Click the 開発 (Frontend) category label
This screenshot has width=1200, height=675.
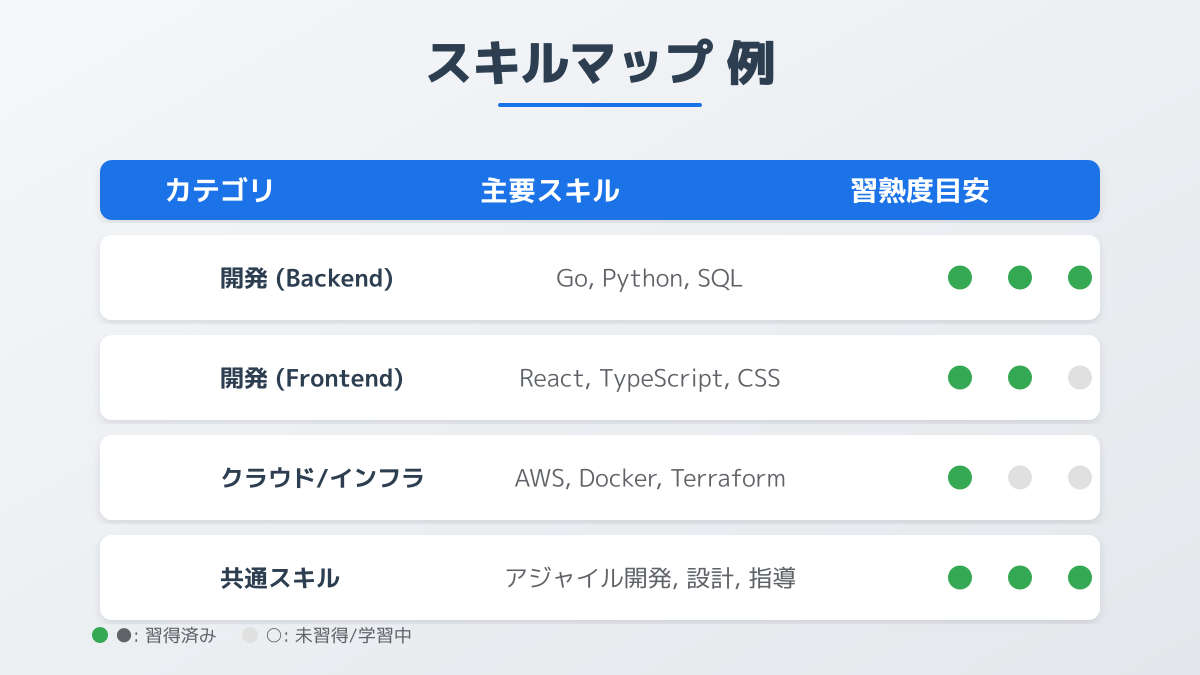(312, 378)
